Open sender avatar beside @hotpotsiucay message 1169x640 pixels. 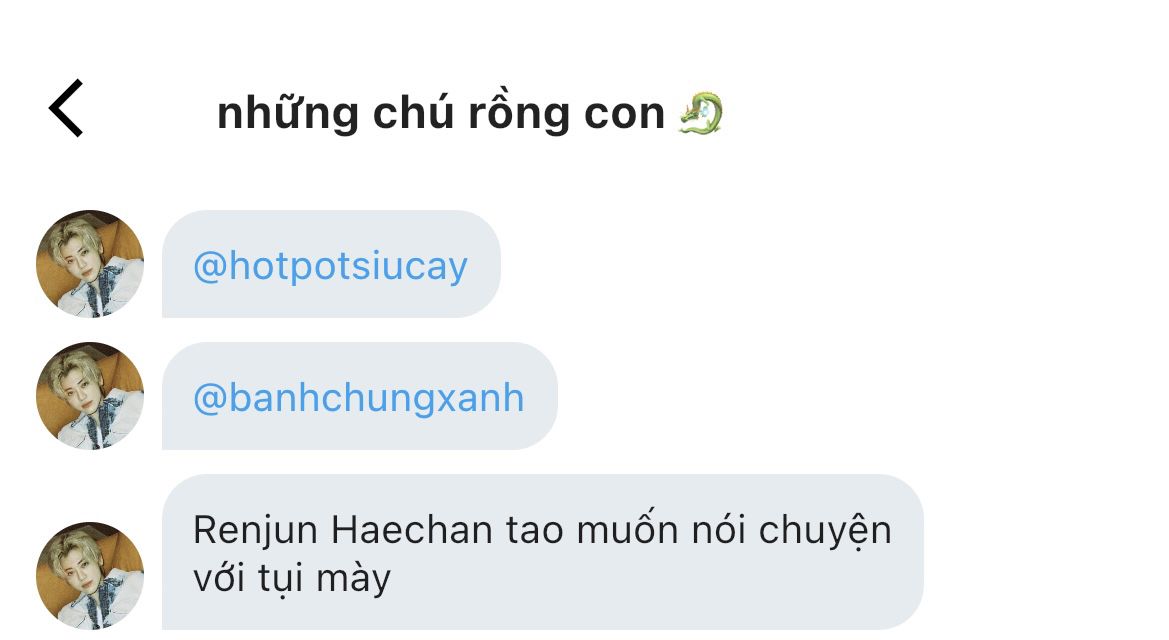point(89,264)
